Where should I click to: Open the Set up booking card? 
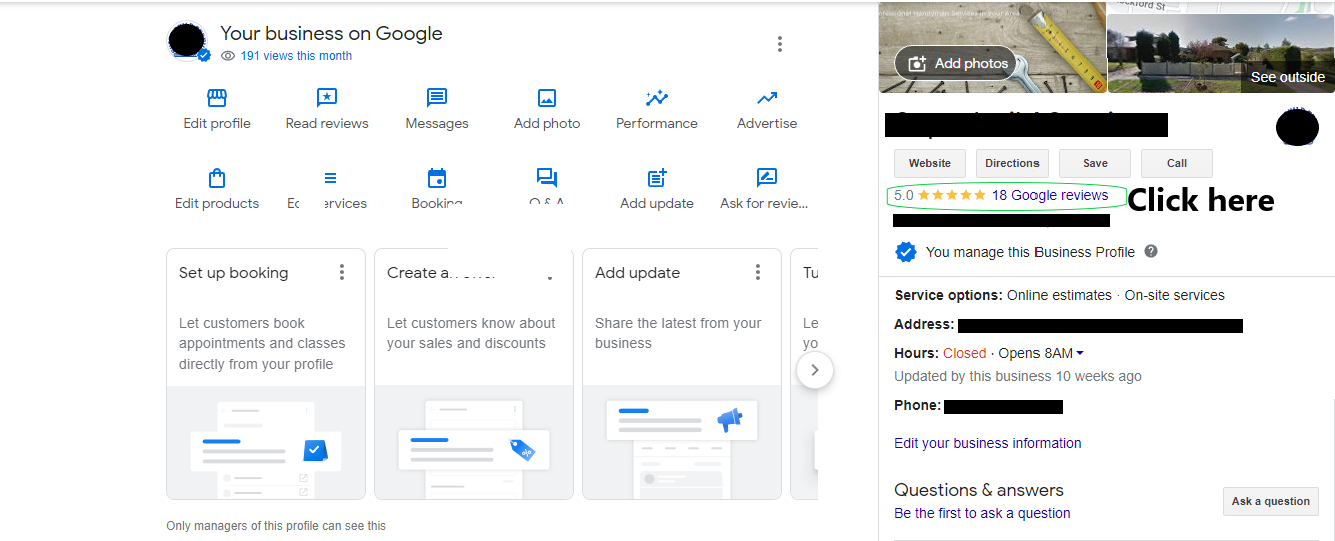(x=266, y=374)
